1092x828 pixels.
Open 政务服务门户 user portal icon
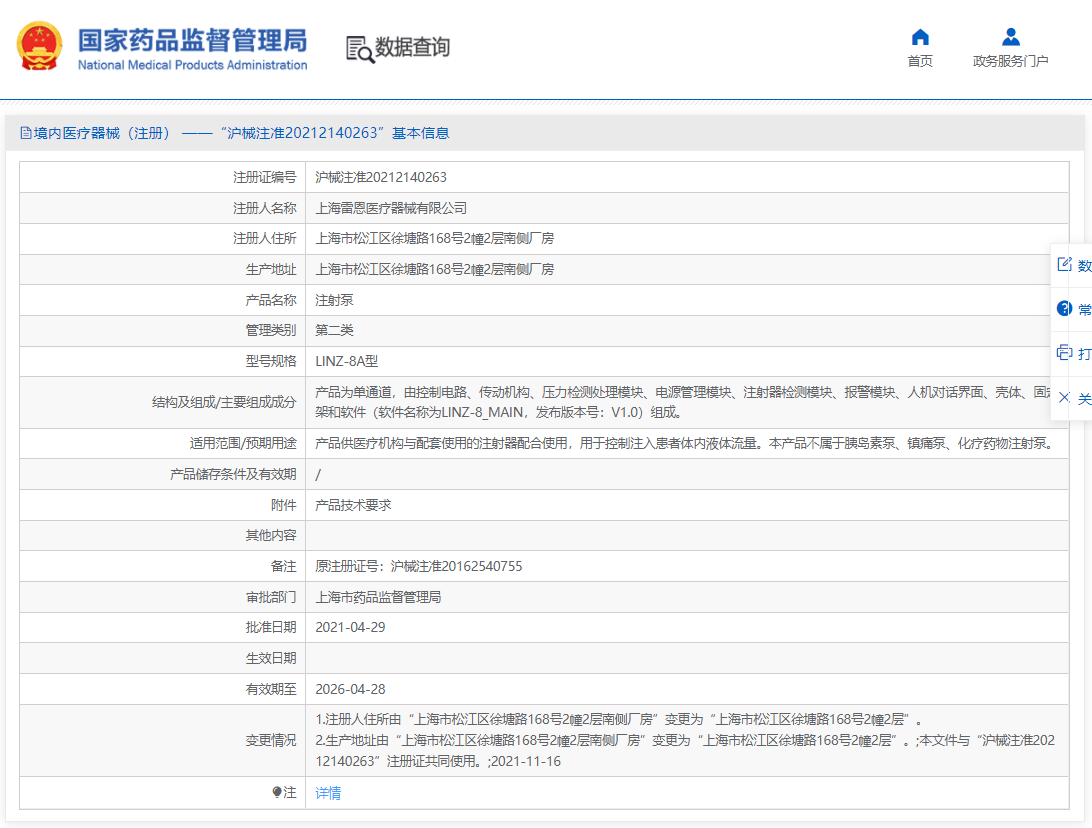pyautogui.click(x=1011, y=37)
